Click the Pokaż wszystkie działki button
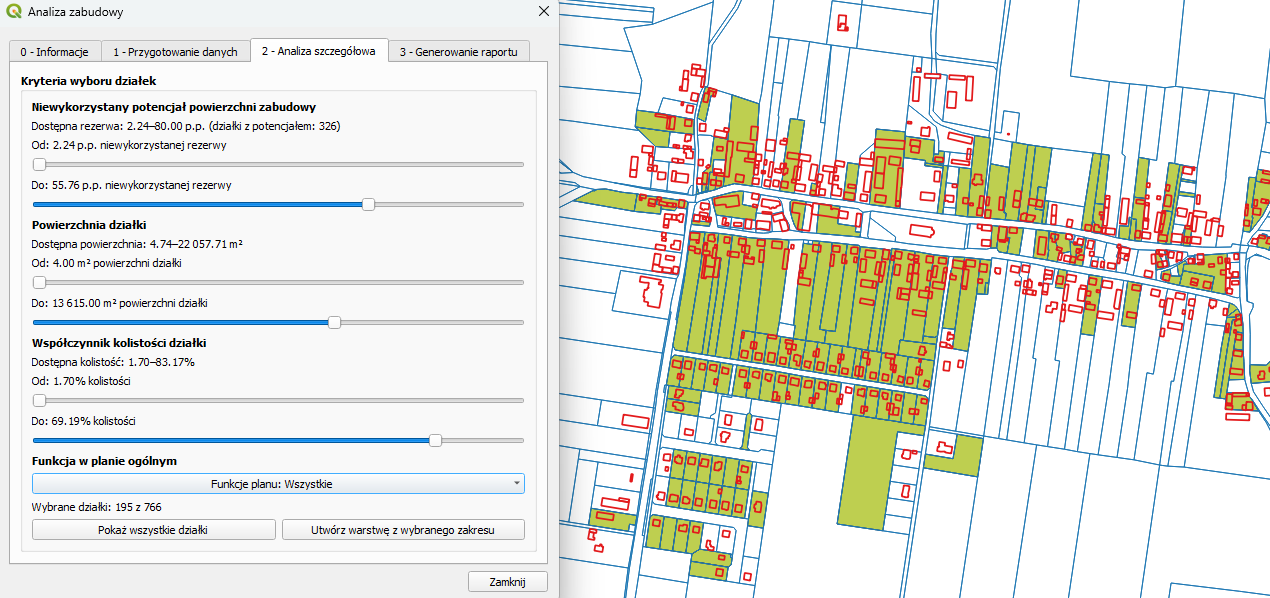The height and width of the screenshot is (598, 1270). coord(153,530)
